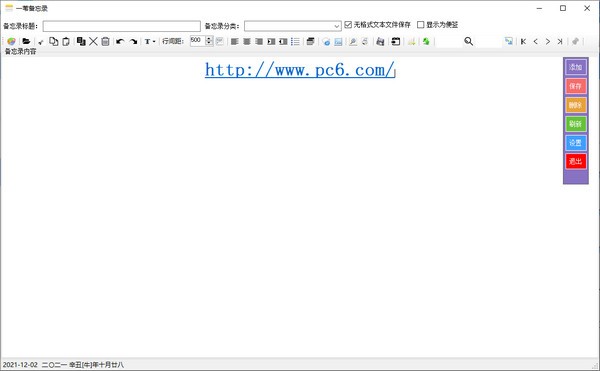Toggle the 无格式文本文件保存 checkbox
This screenshot has width=600, height=371.
pos(348,24)
